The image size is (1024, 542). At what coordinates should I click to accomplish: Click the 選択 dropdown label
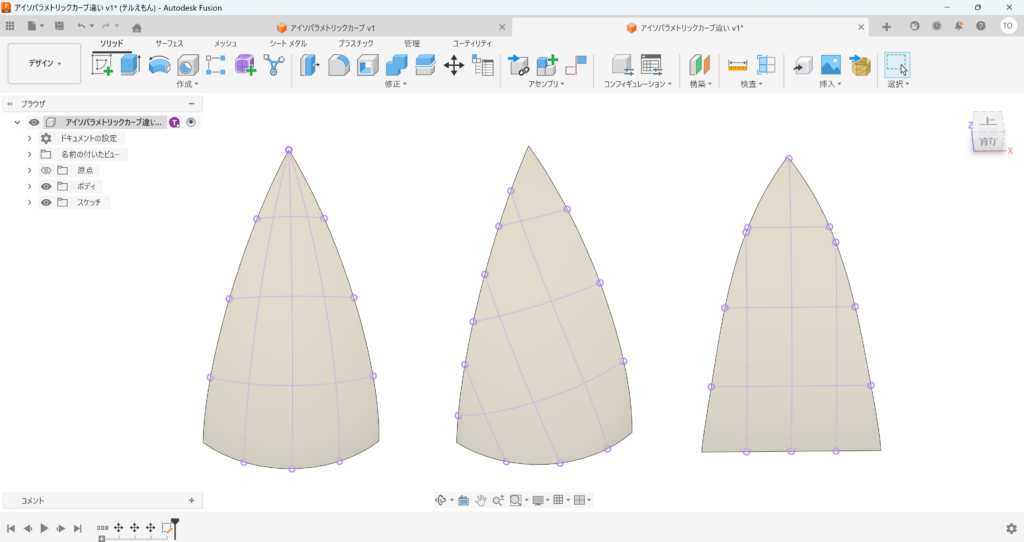coord(897,85)
